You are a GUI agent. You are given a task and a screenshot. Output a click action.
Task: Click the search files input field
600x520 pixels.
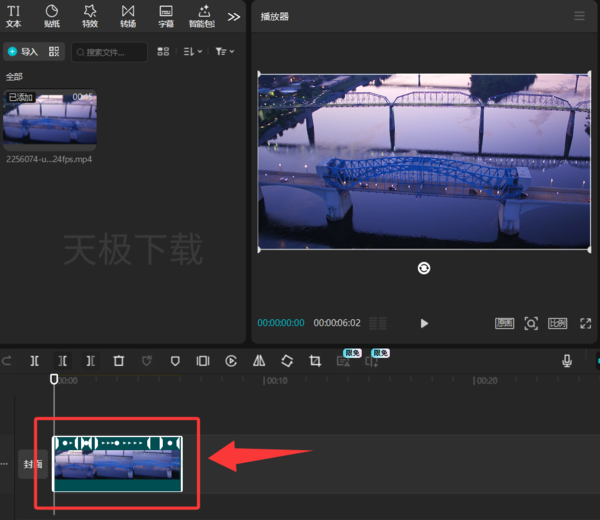(x=109, y=52)
